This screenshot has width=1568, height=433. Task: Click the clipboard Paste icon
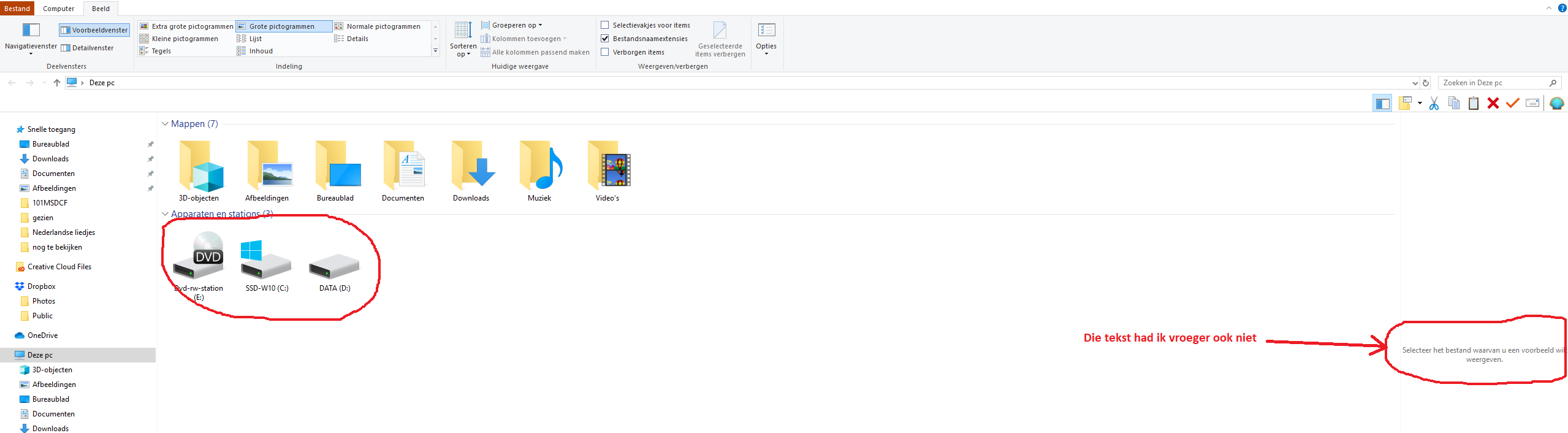[1474, 103]
